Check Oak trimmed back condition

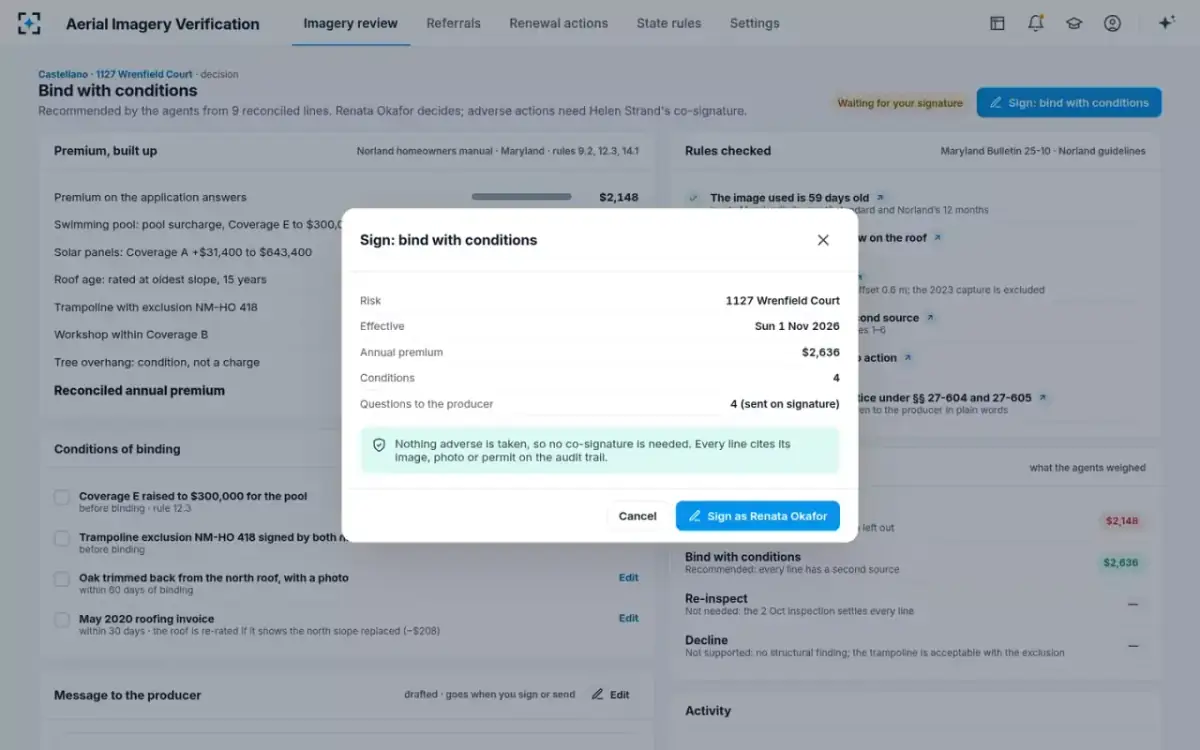pos(62,579)
